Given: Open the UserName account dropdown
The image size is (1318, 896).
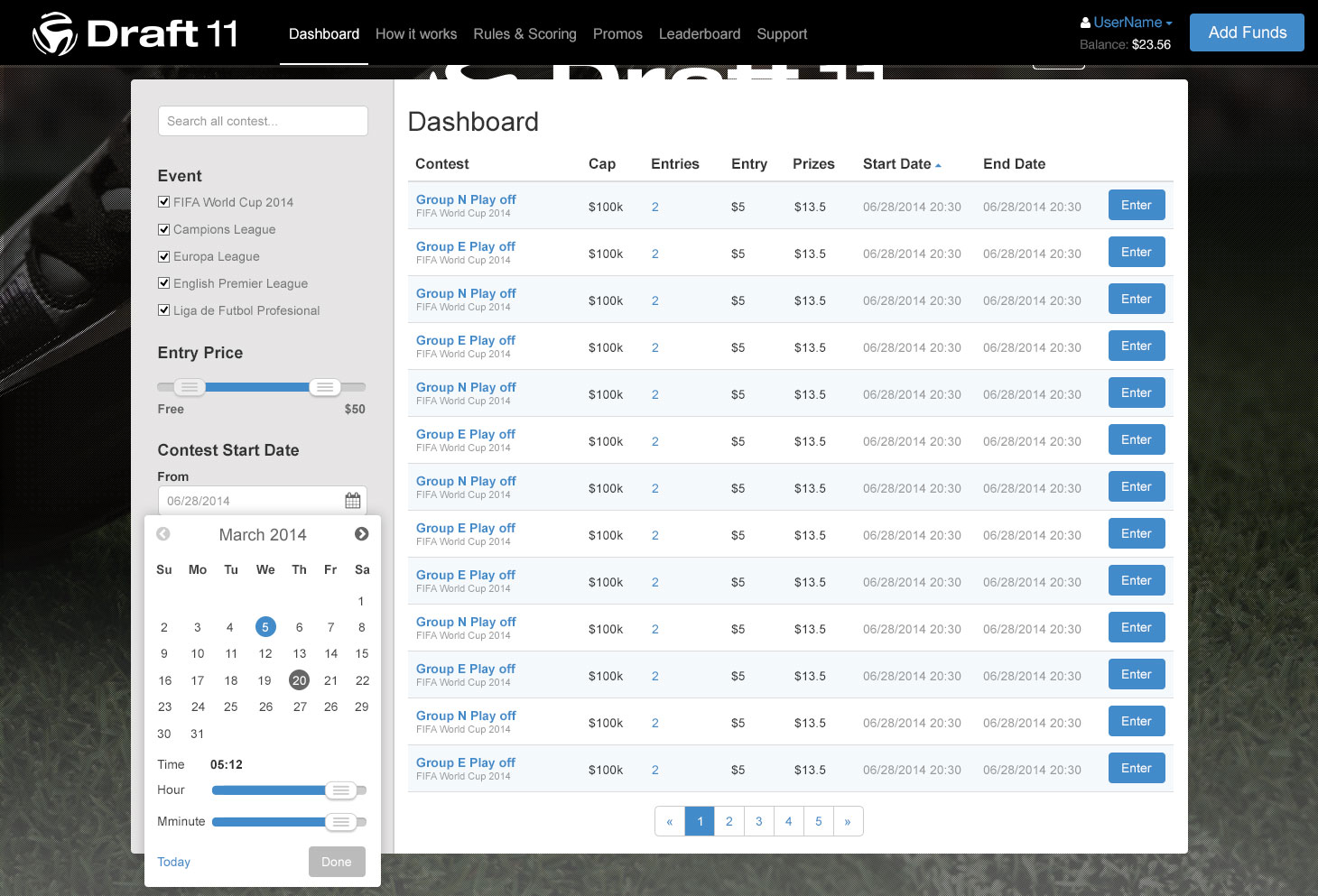Looking at the screenshot, I should tap(1132, 23).
